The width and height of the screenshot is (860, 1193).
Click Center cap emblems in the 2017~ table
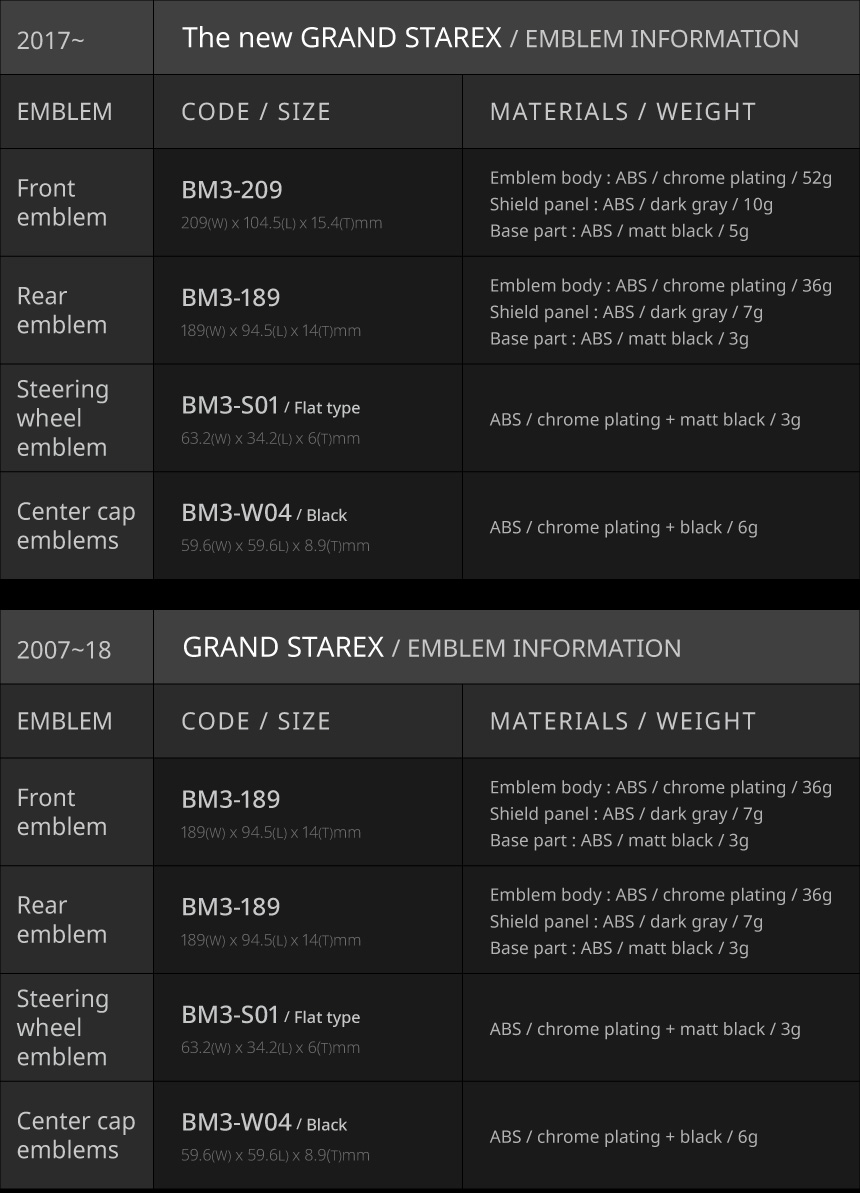coord(76,526)
